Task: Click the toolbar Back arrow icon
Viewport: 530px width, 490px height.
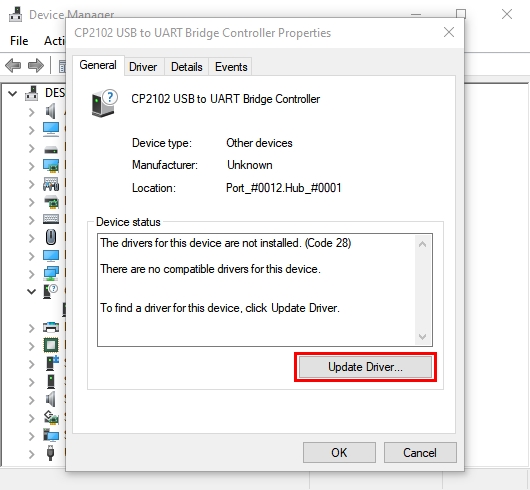Action: [13, 65]
